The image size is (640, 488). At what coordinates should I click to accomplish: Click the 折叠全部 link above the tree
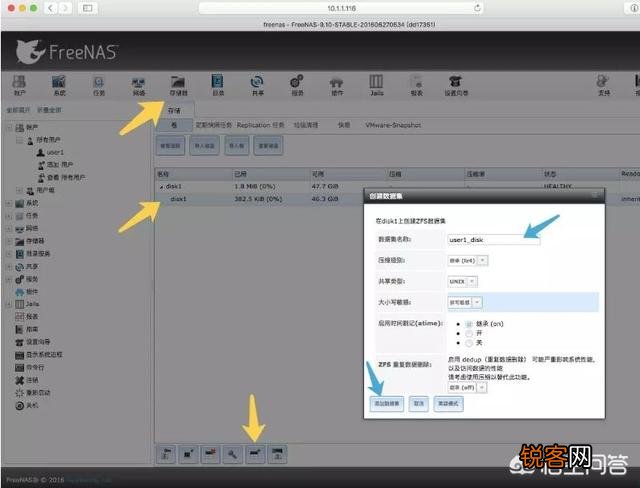49,110
